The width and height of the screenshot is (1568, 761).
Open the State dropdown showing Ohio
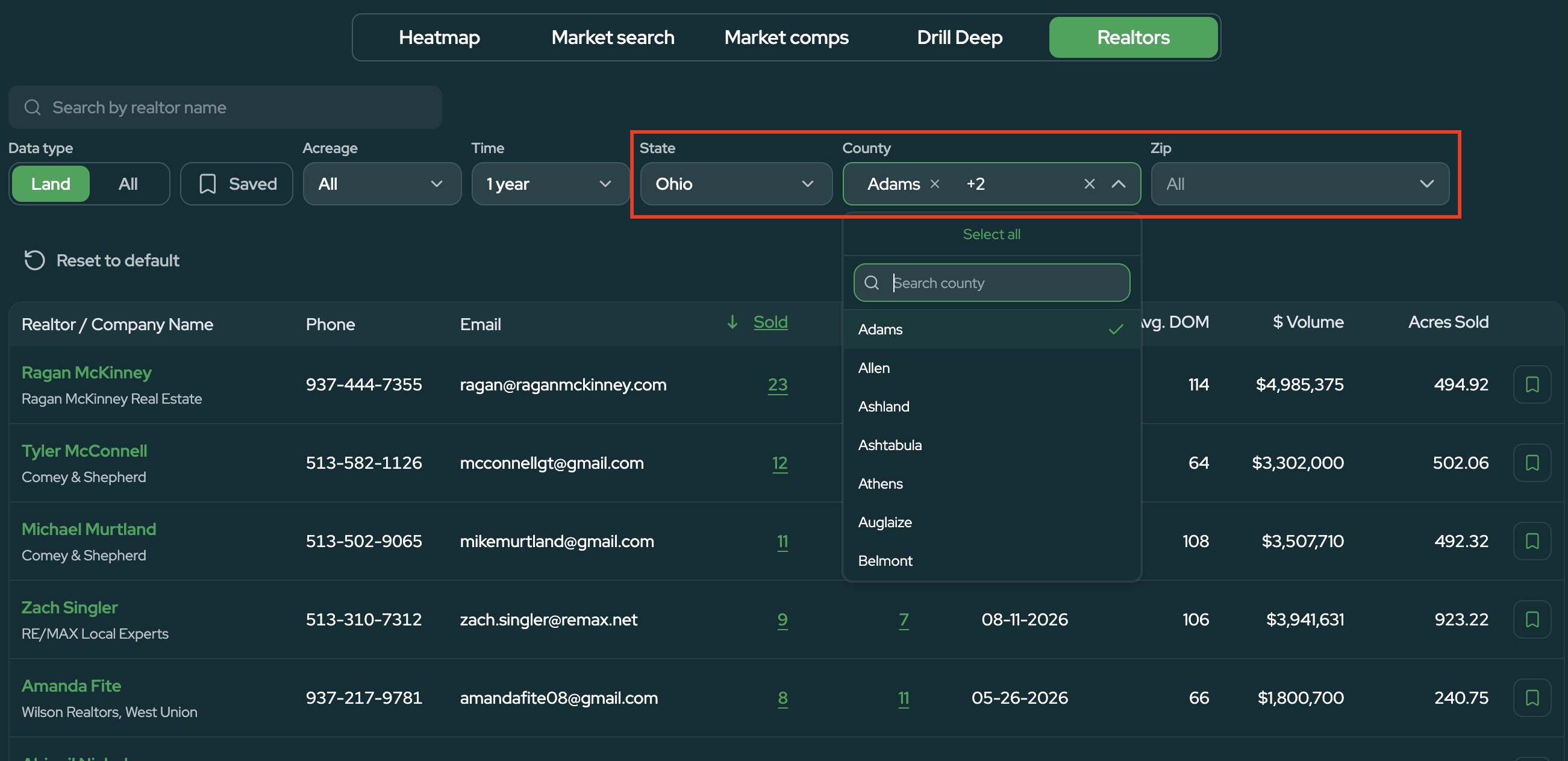736,183
